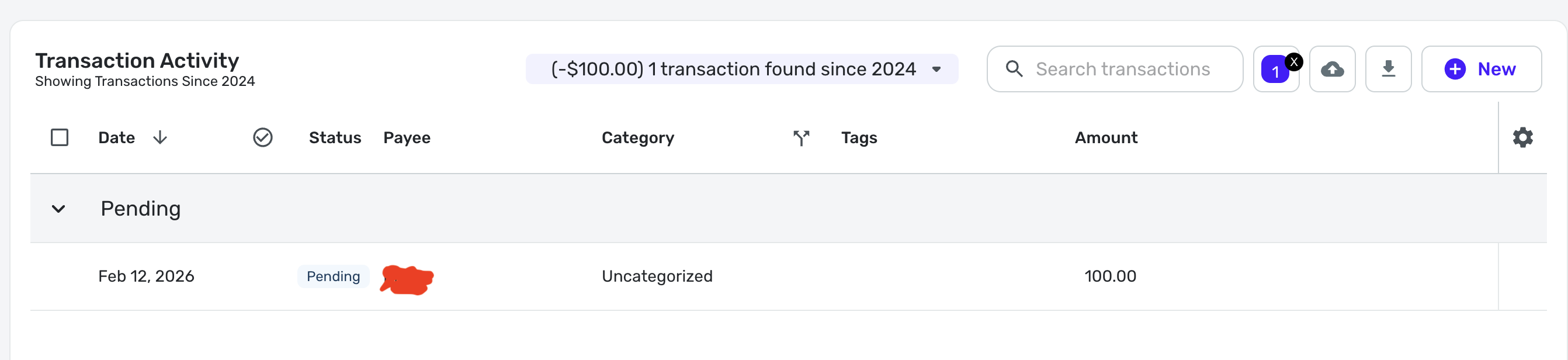1568x360 pixels.
Task: Open the transaction summary dropdown
Action: [x=936, y=70]
